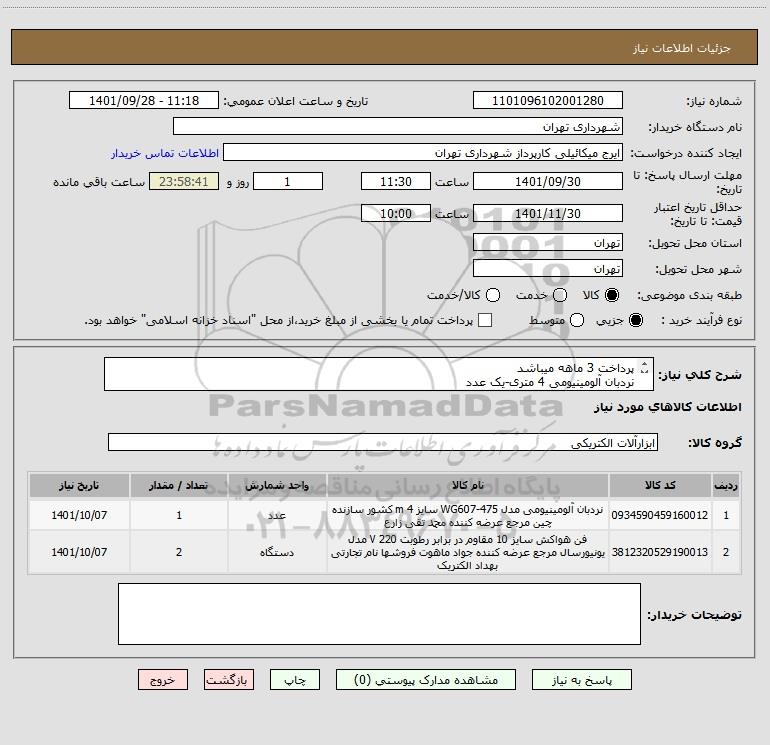Viewport: 770px width, 745px height.
Task: Click the نام دستگاه خریدار field
Action: point(398,126)
